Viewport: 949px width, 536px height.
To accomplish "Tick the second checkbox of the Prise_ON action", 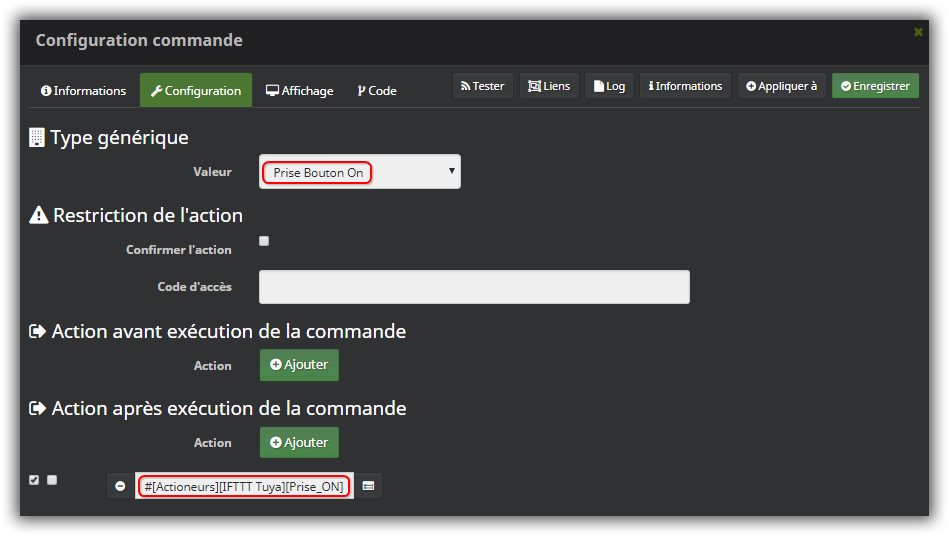I will (52, 480).
